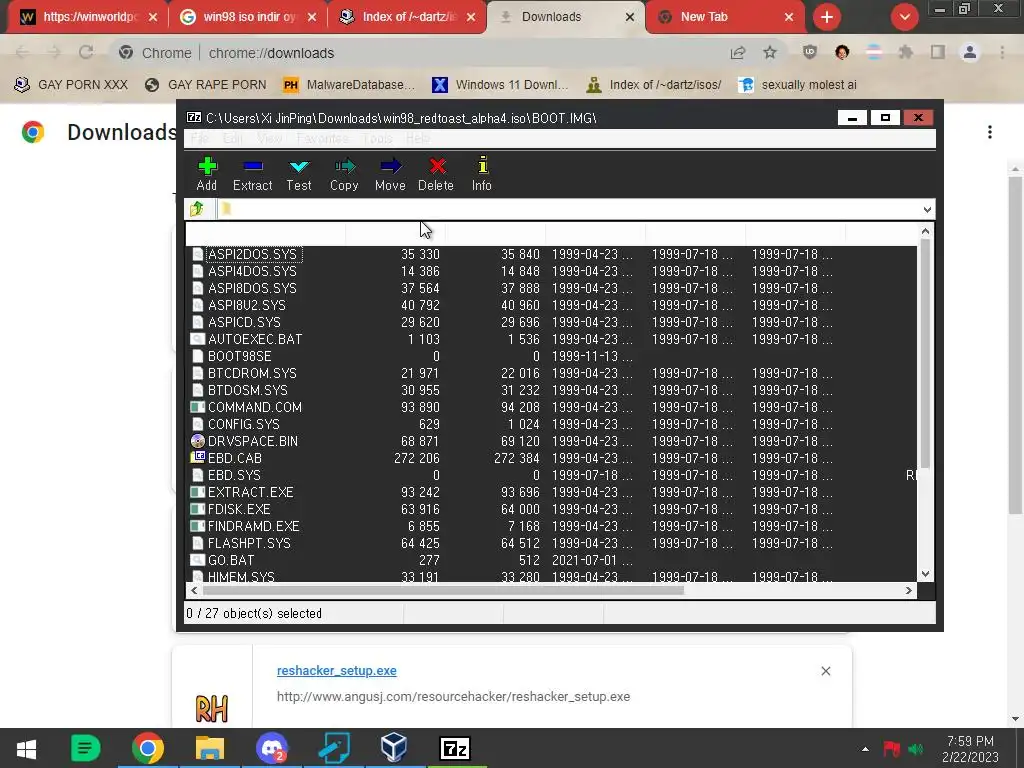This screenshot has height=768, width=1024.
Task: Open Discord from the taskbar
Action: tap(272, 748)
